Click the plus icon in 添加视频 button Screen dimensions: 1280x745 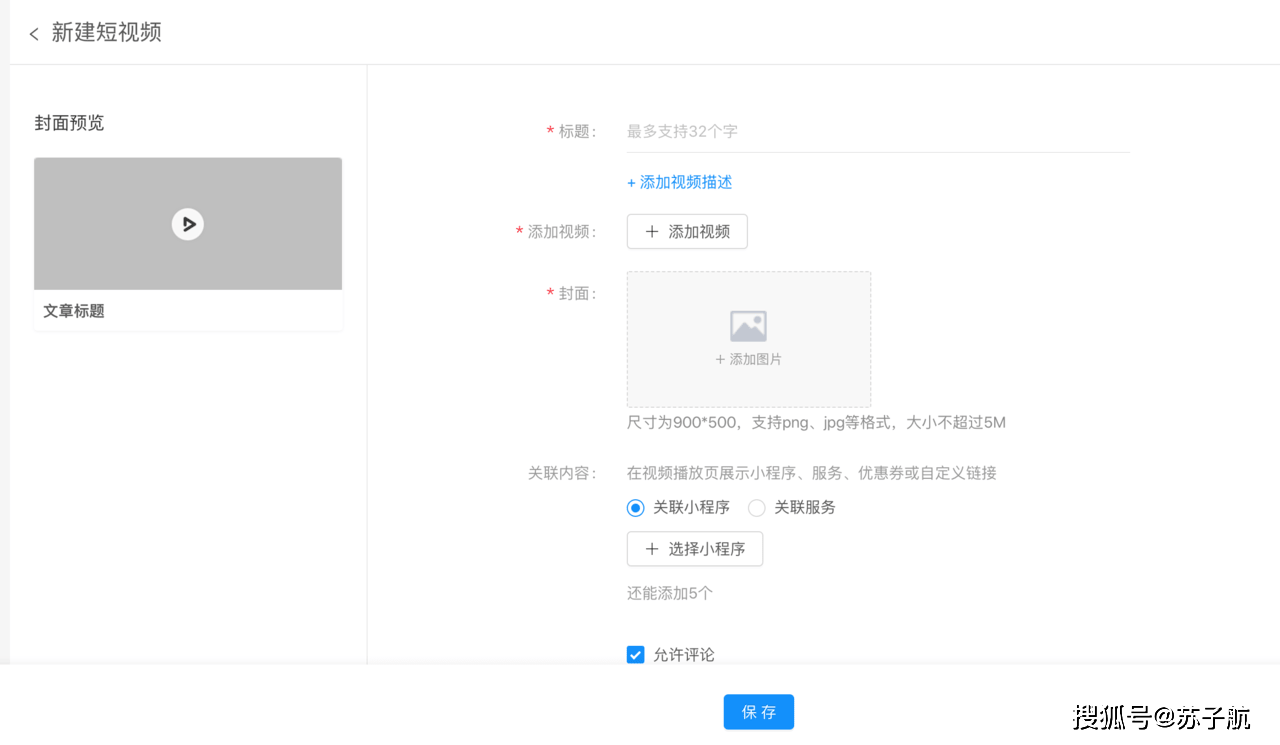pos(652,232)
